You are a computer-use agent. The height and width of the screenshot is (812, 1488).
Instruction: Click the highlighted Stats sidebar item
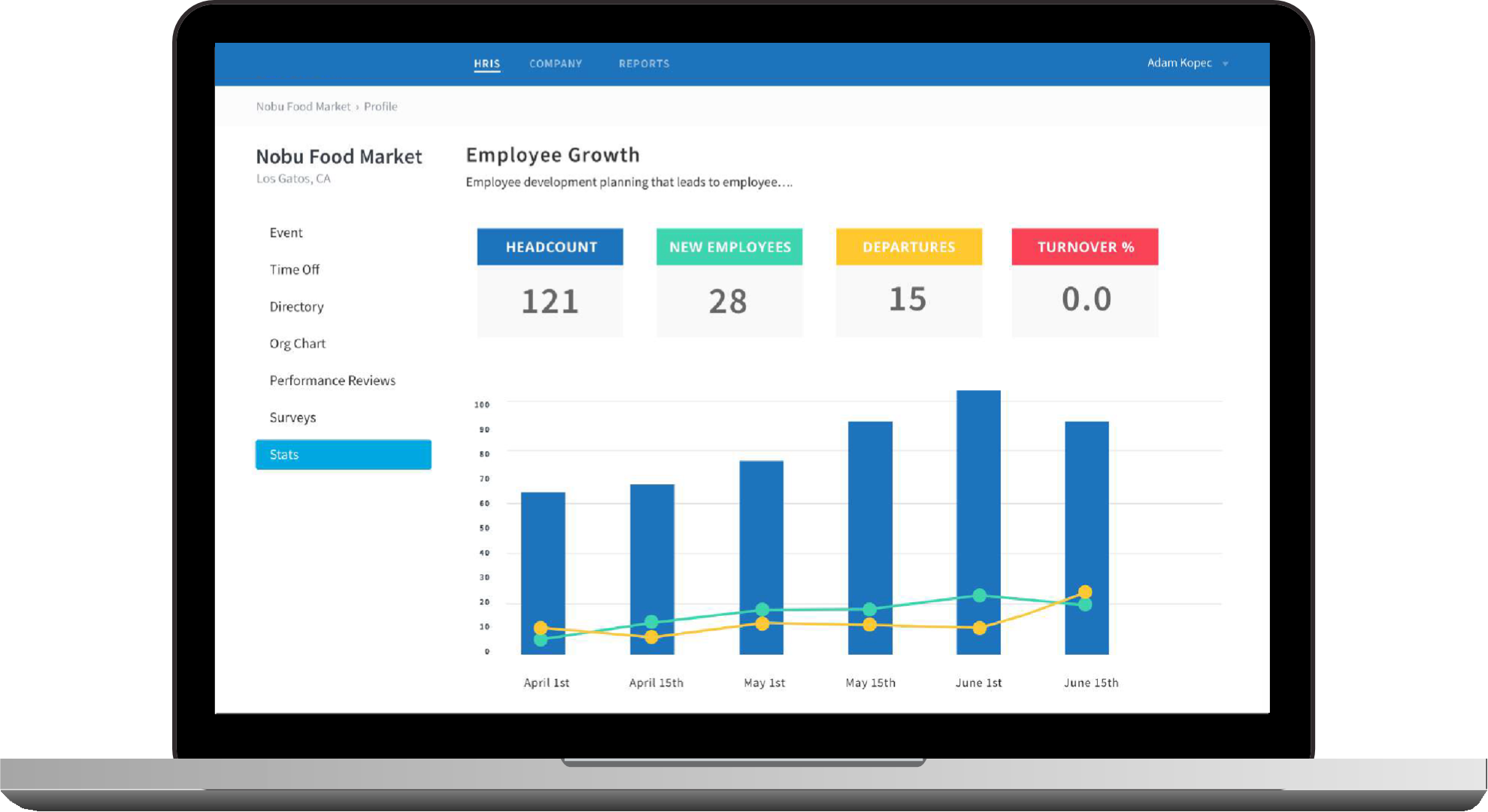pos(344,455)
